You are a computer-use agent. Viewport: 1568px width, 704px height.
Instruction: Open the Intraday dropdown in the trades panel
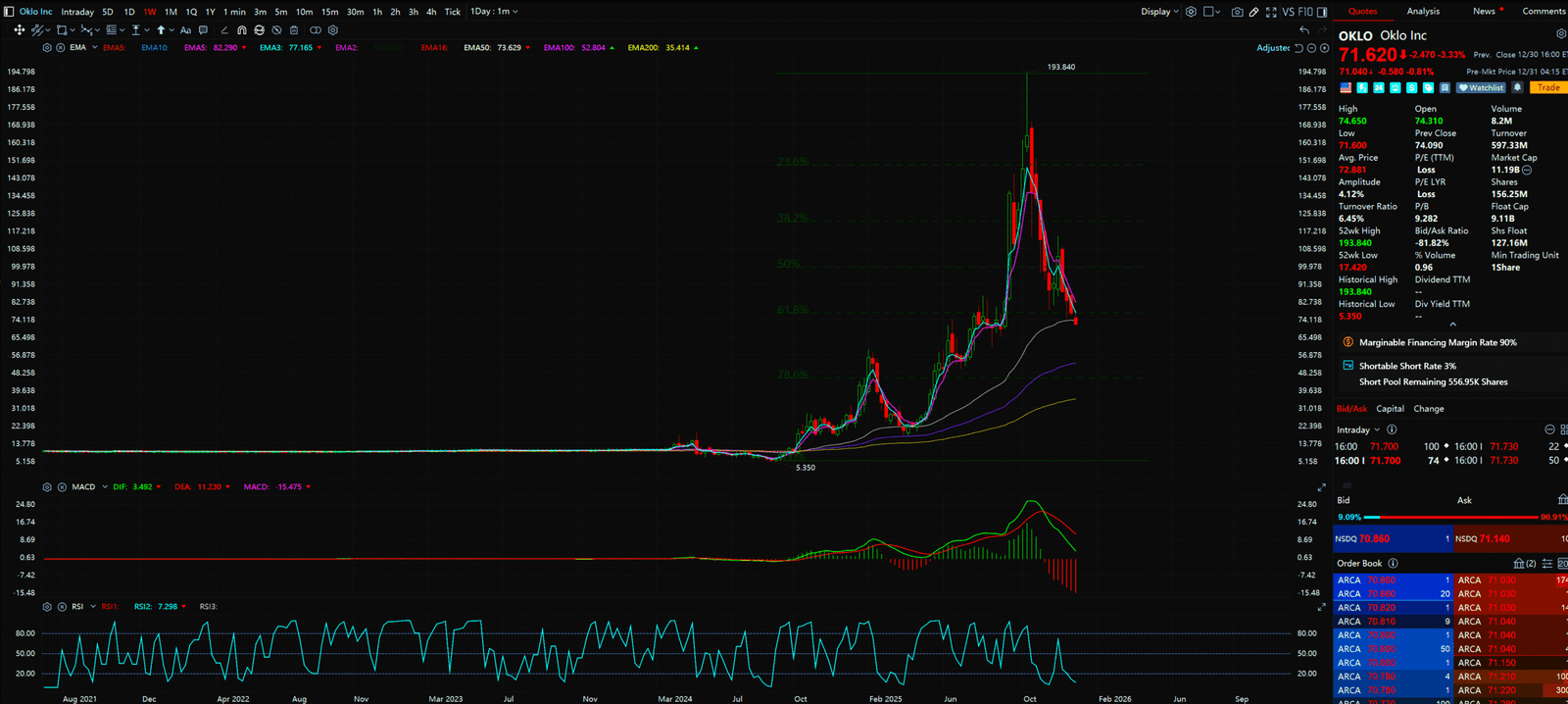[1357, 429]
